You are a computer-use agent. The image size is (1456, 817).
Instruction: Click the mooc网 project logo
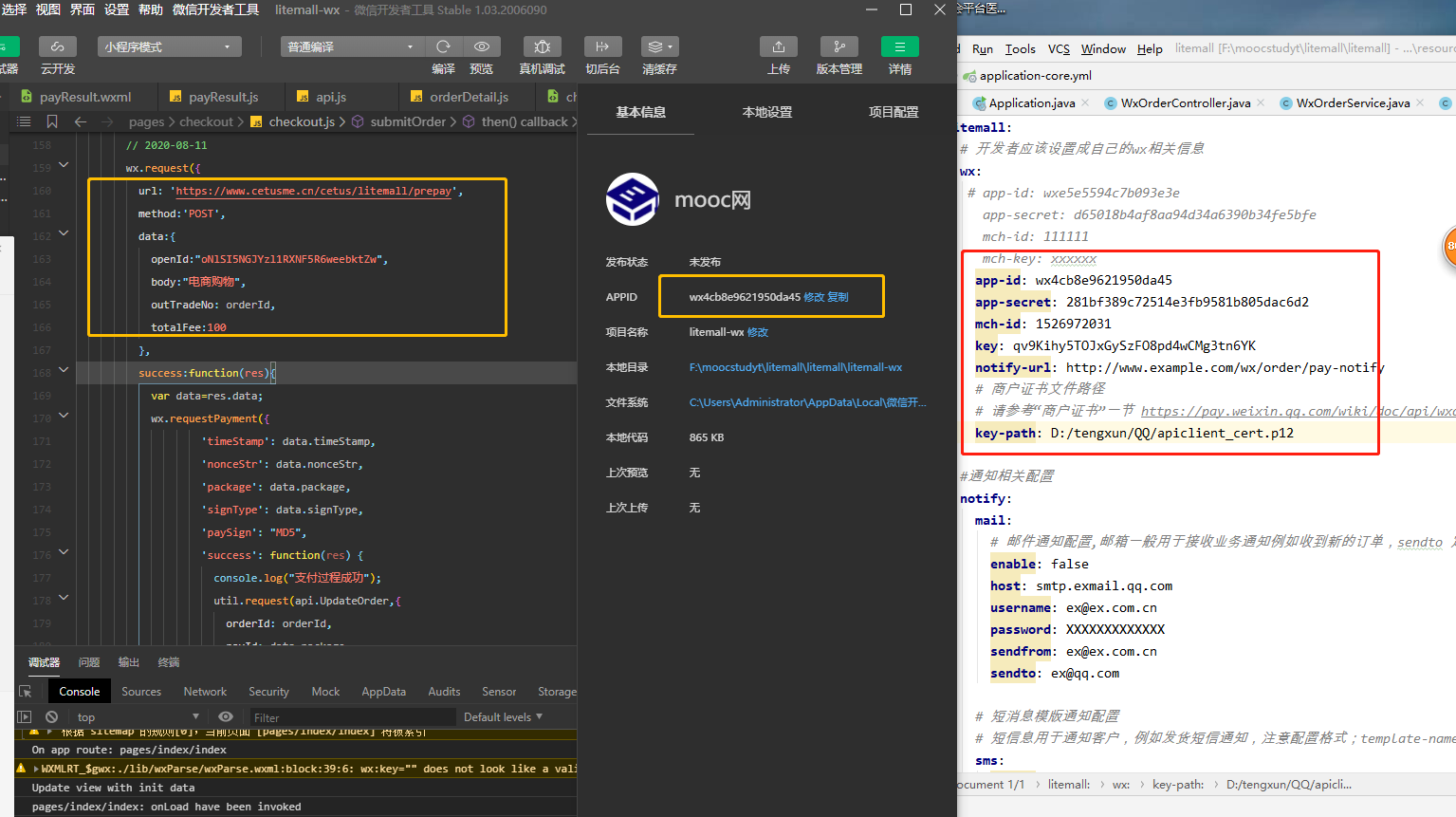[x=633, y=199]
